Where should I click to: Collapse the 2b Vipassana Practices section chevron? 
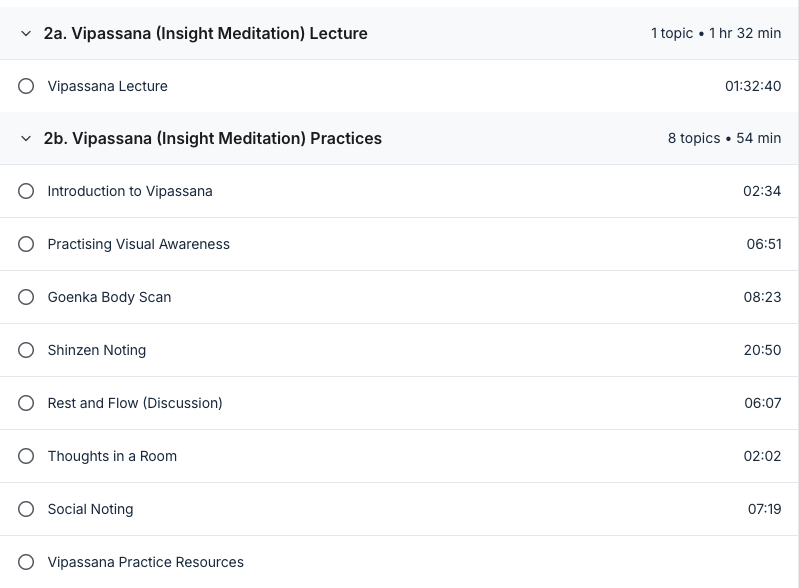pos(25,139)
